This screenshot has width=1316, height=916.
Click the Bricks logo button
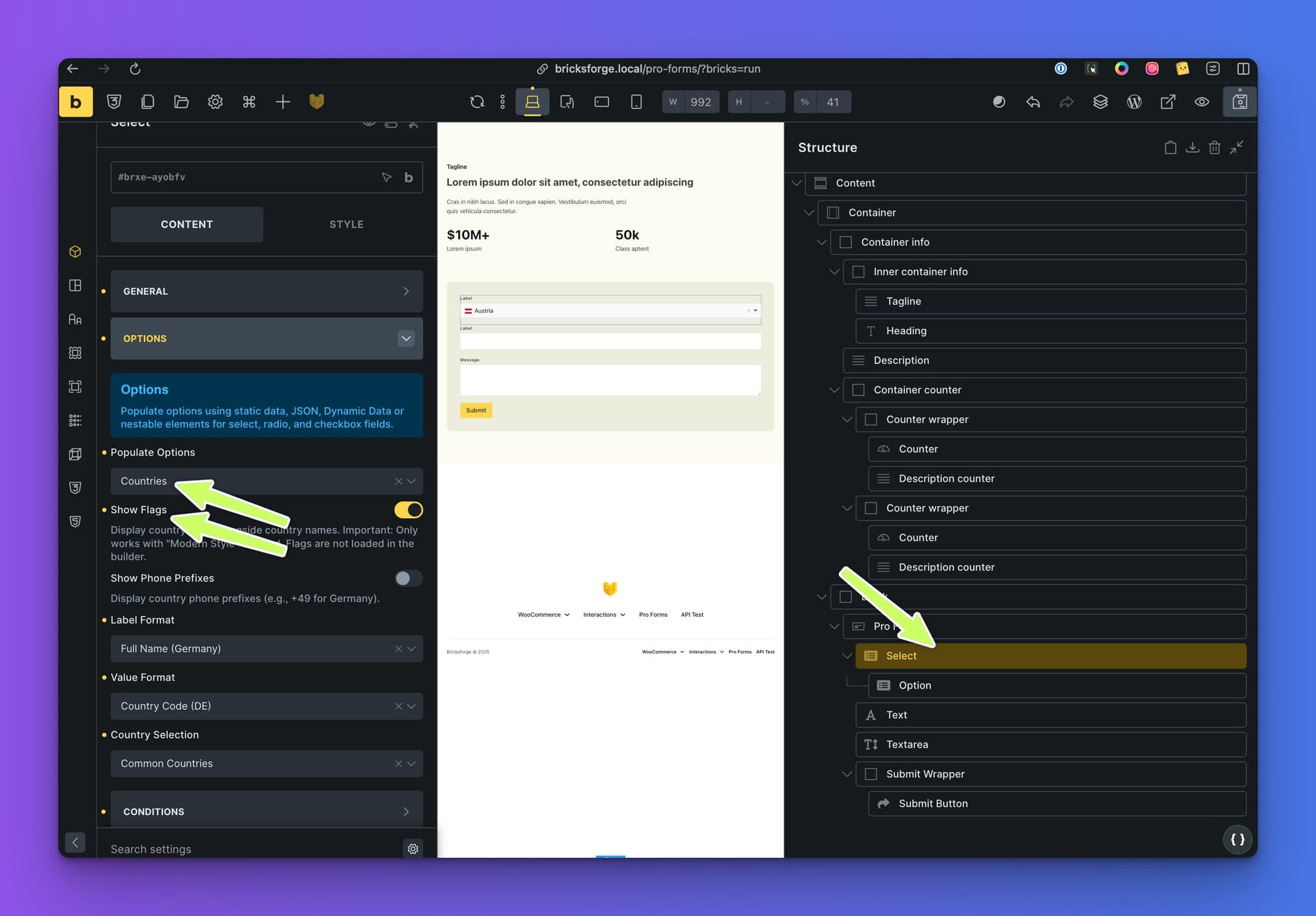coord(75,102)
